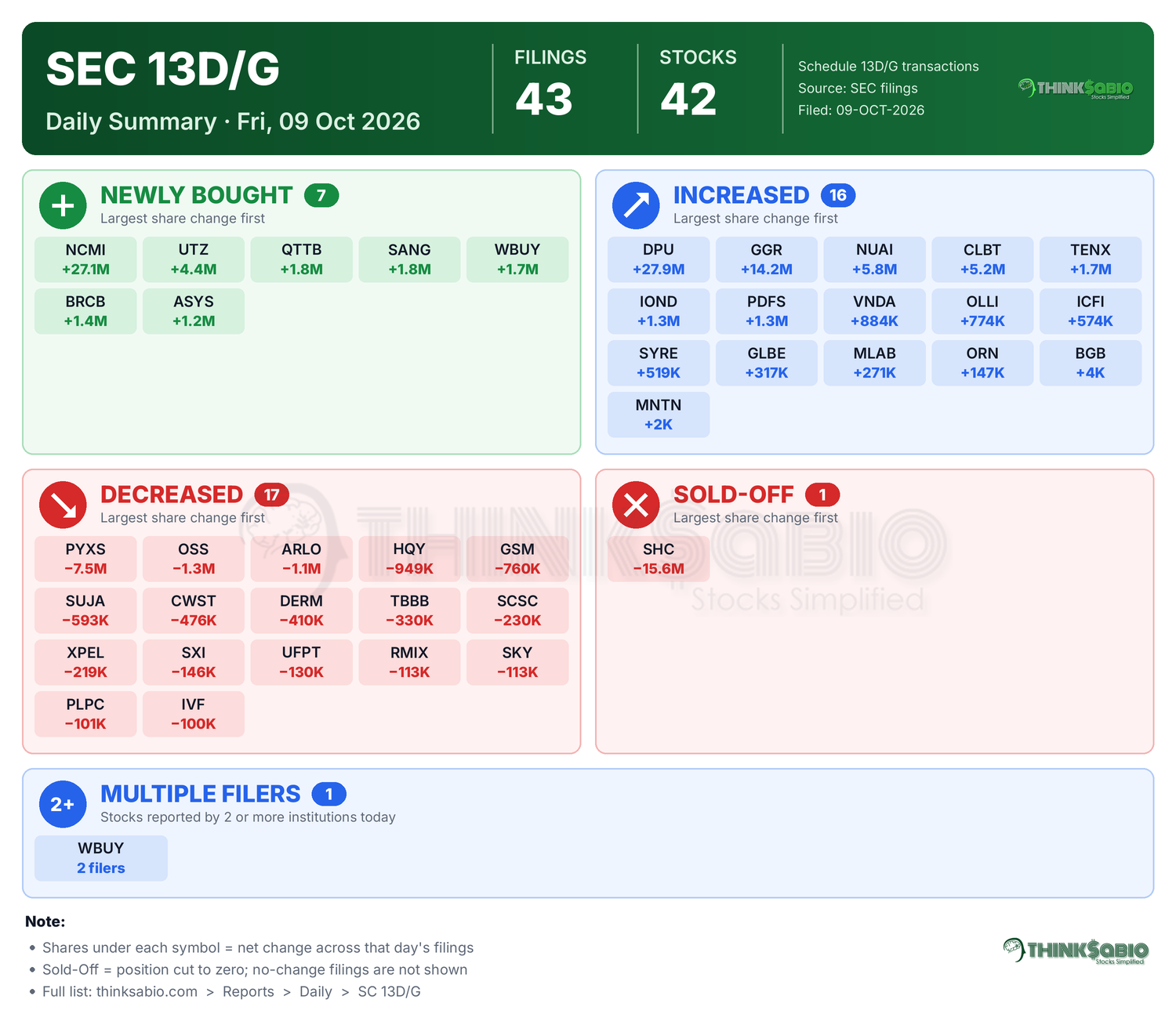Select the 'VNDA +884K' card

click(x=875, y=311)
